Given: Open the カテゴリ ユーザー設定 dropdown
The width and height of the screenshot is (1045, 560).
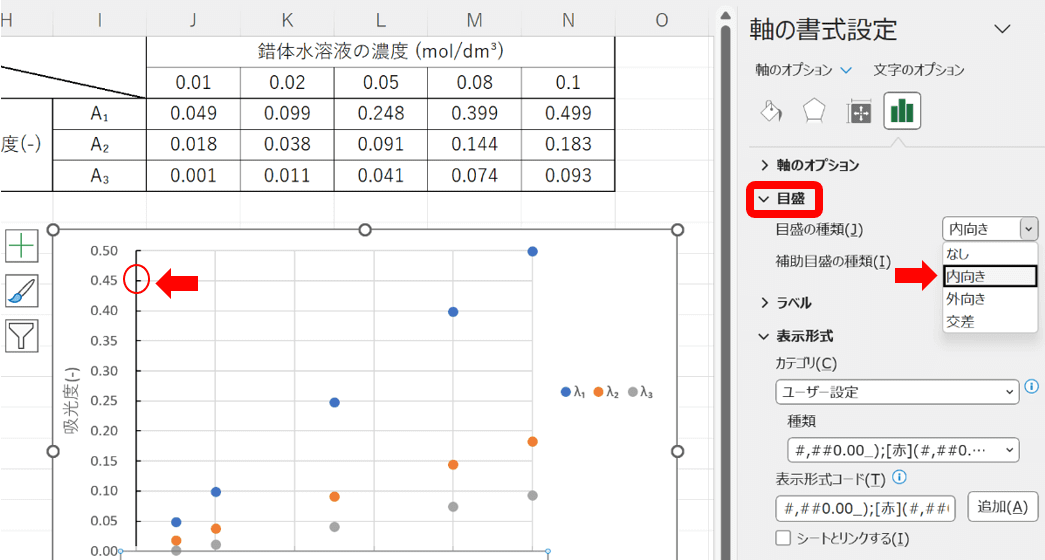Looking at the screenshot, I should pyautogui.click(x=897, y=392).
